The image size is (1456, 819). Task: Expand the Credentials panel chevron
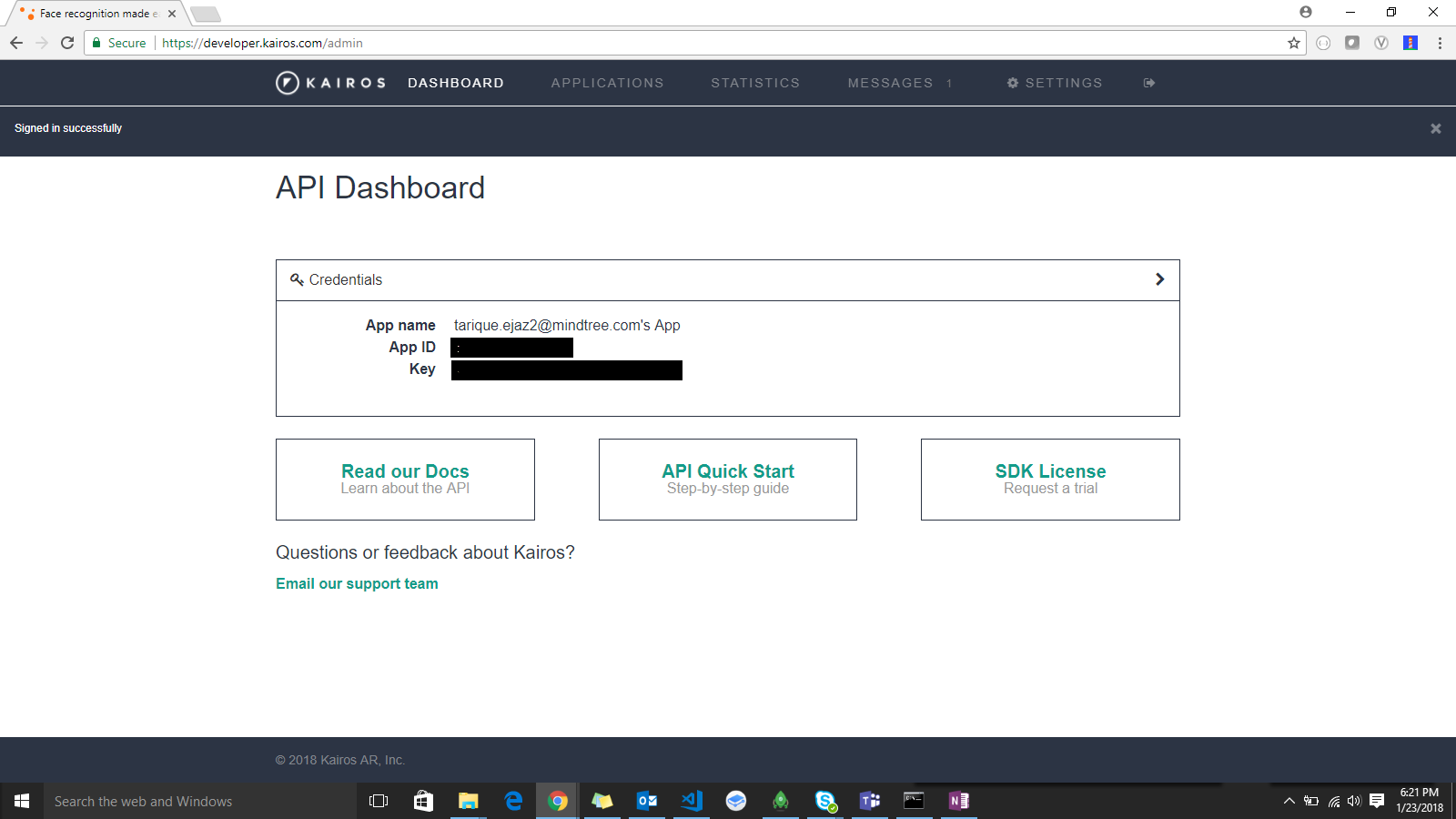pos(1159,279)
